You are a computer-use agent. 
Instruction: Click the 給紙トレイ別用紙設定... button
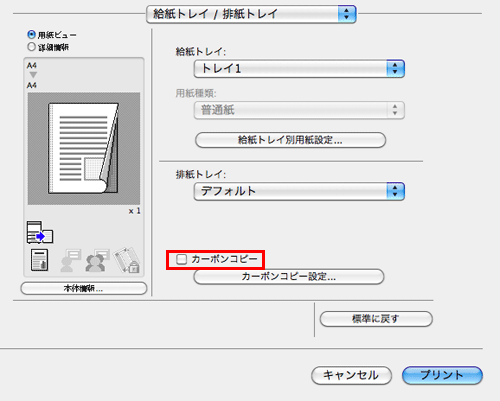(x=290, y=140)
